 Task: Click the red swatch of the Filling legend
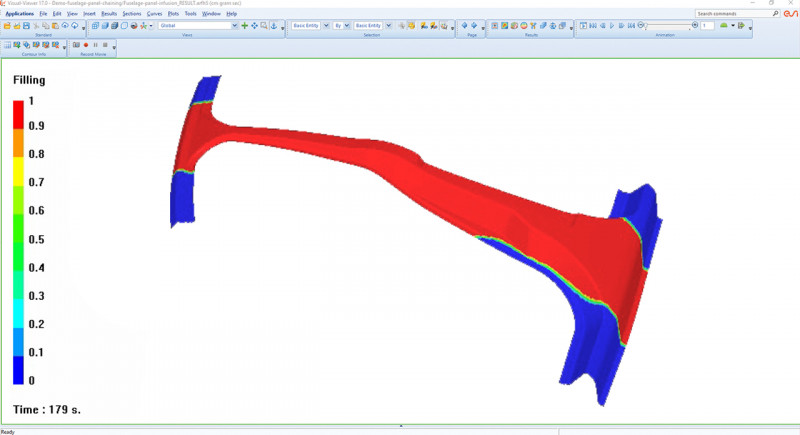[18, 115]
